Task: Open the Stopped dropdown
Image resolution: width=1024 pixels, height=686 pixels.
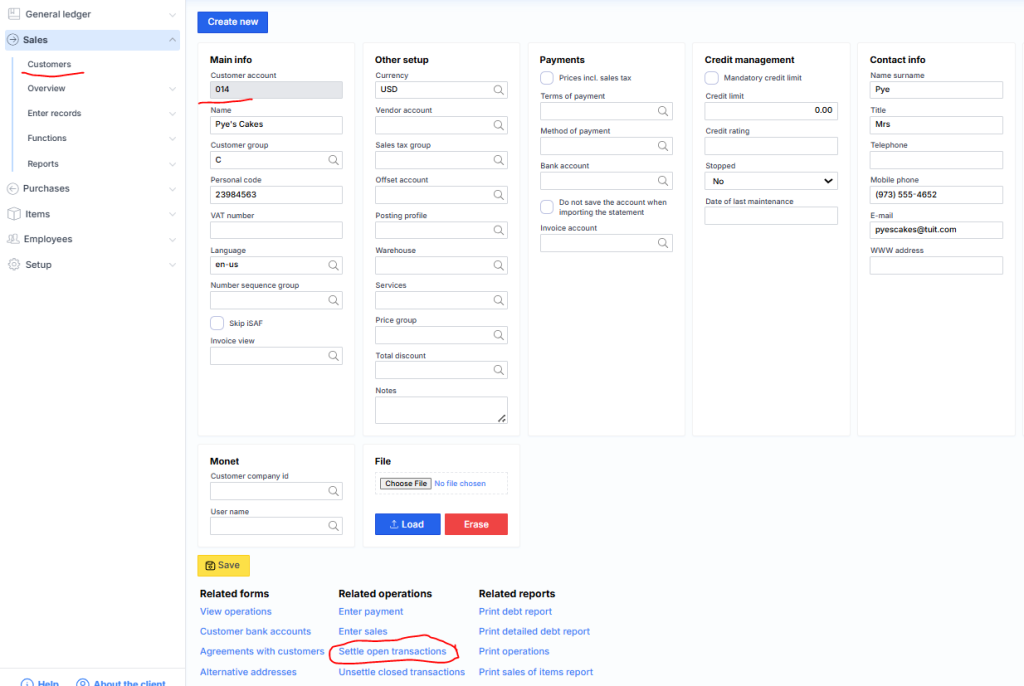Action: click(771, 181)
